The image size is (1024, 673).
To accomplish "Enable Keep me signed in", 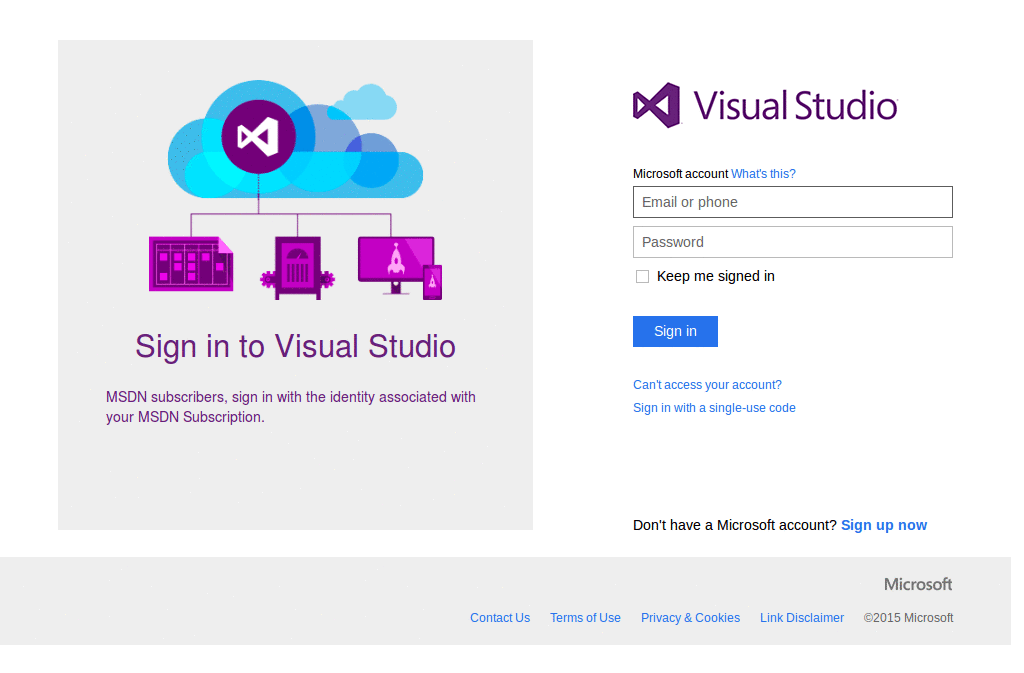I will (642, 276).
